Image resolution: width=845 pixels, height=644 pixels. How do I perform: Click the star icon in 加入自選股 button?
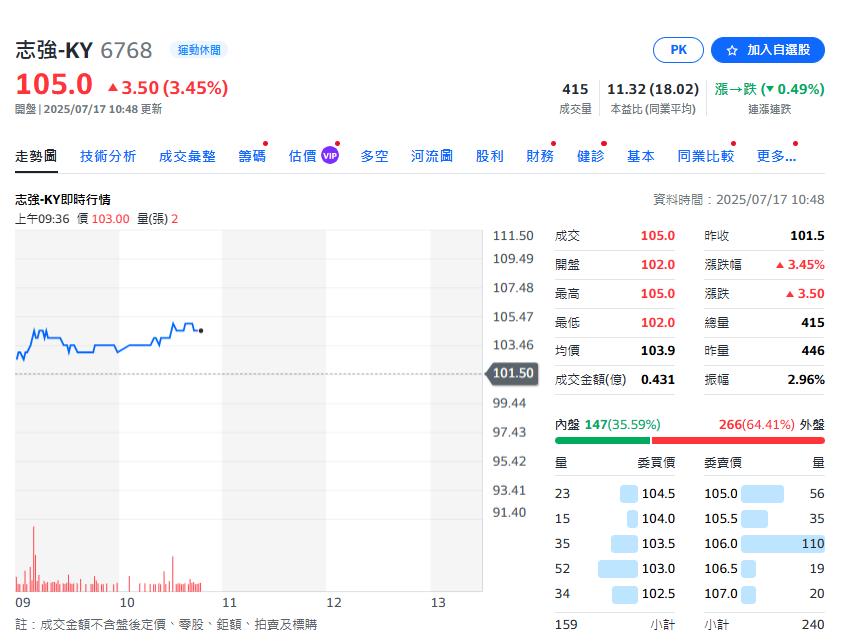[731, 51]
